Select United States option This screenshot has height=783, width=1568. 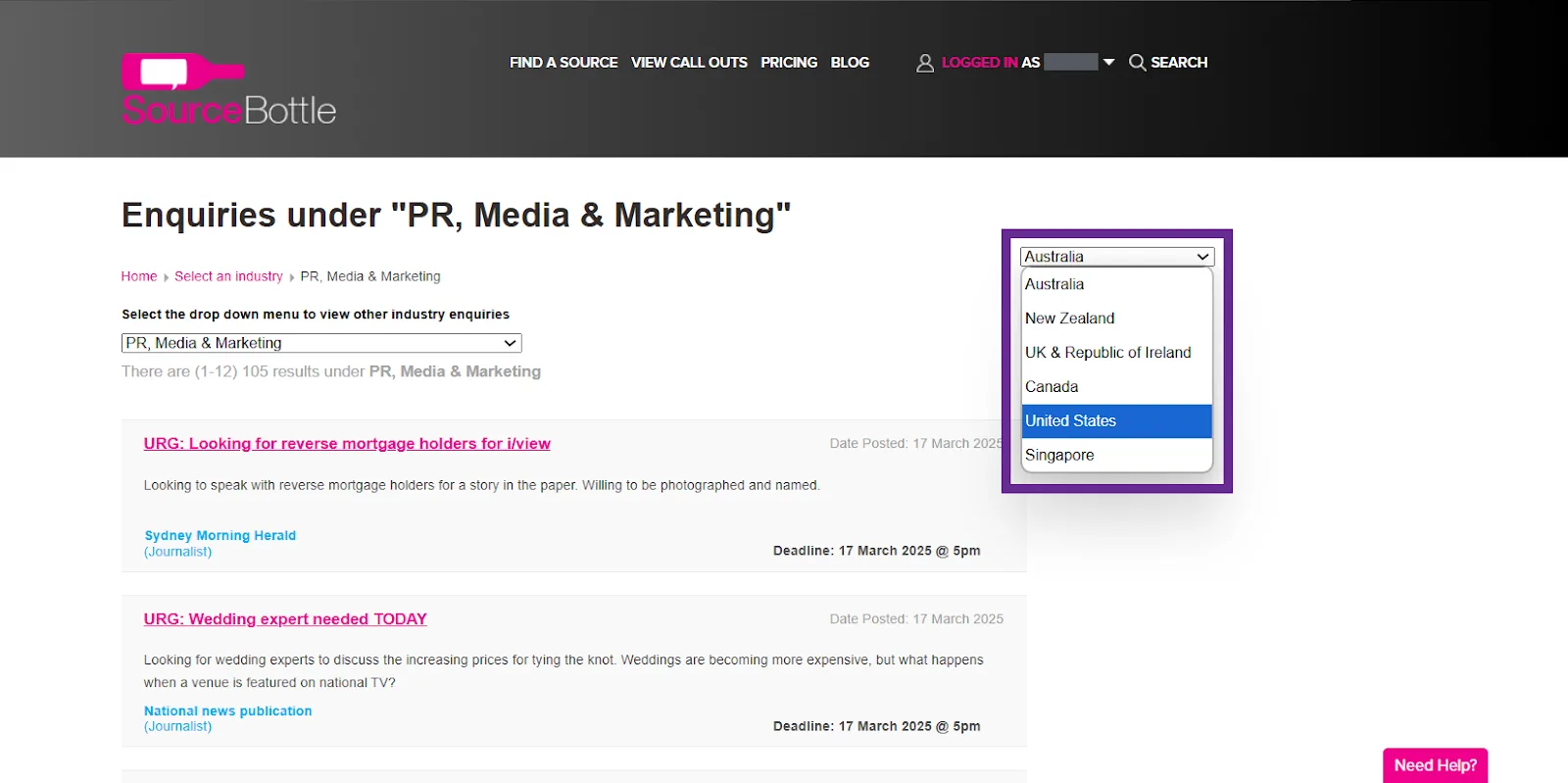click(1117, 421)
